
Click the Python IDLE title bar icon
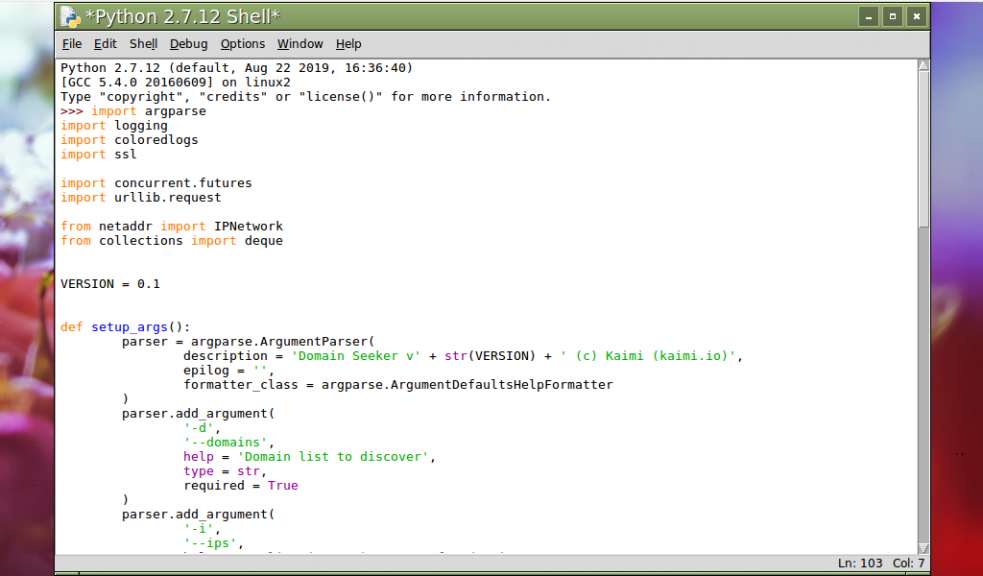[x=70, y=17]
